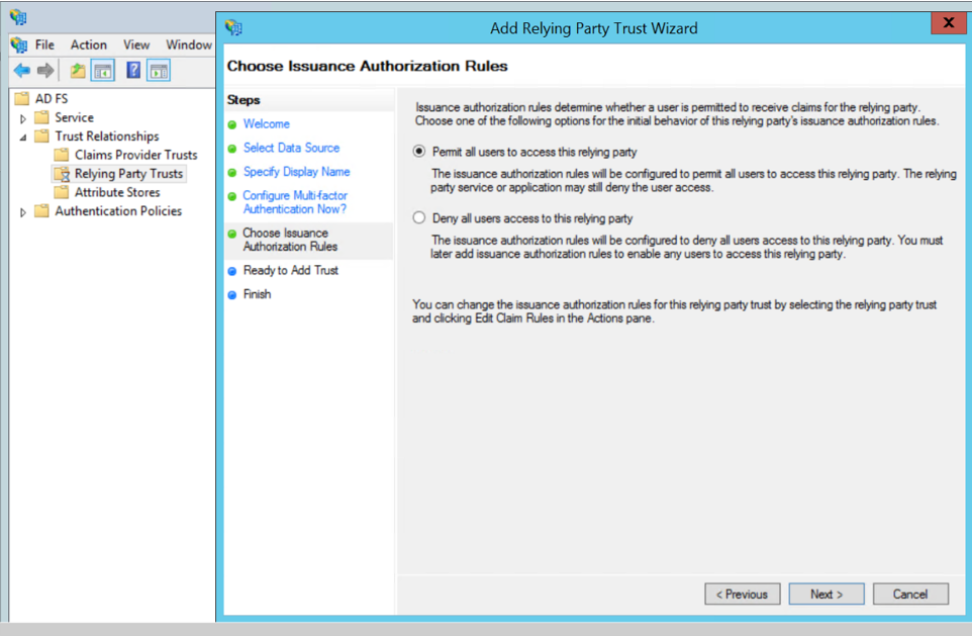Click the Up One Level folder icon
972x636 pixels.
[77, 70]
